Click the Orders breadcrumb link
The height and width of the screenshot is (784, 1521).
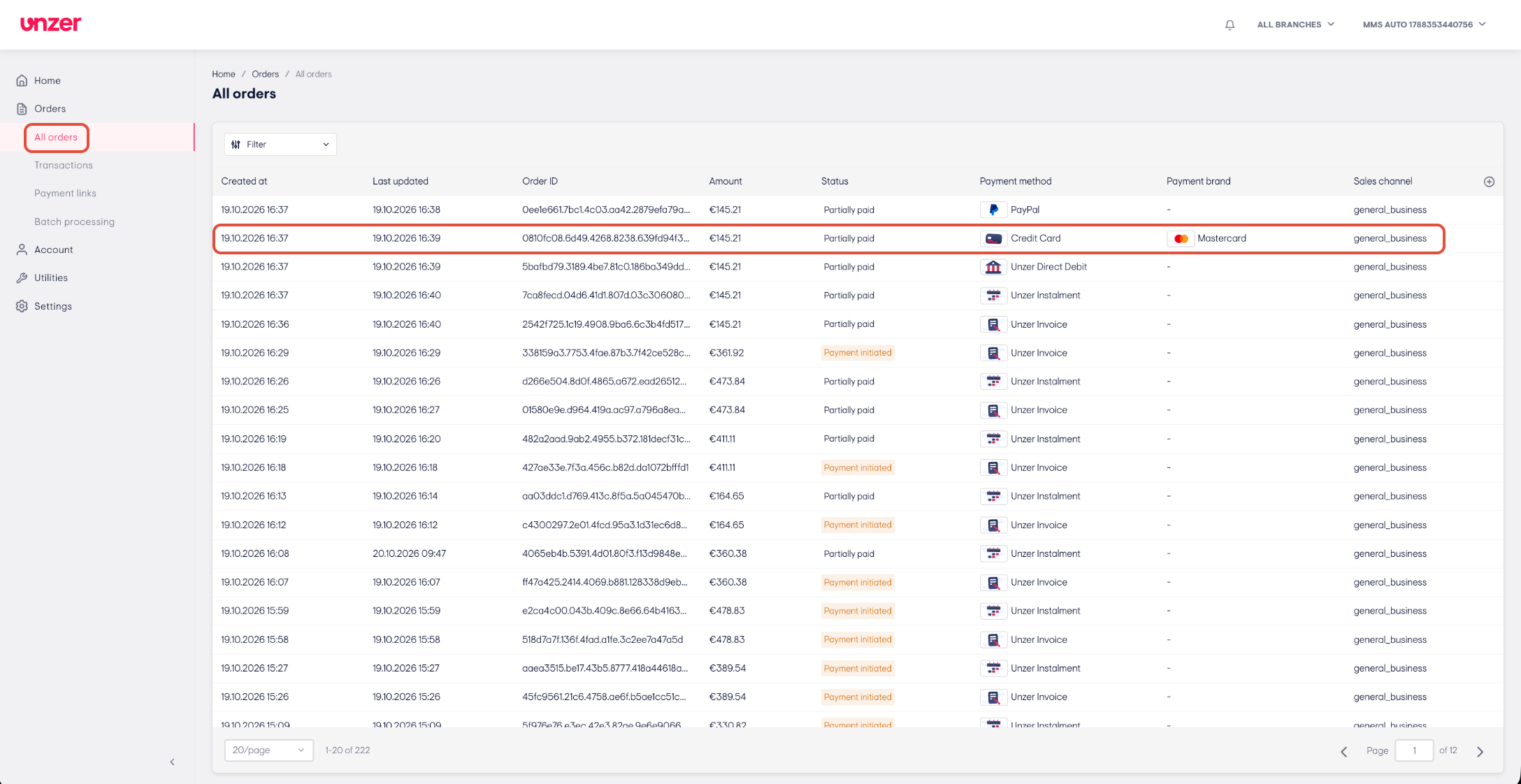(x=265, y=74)
